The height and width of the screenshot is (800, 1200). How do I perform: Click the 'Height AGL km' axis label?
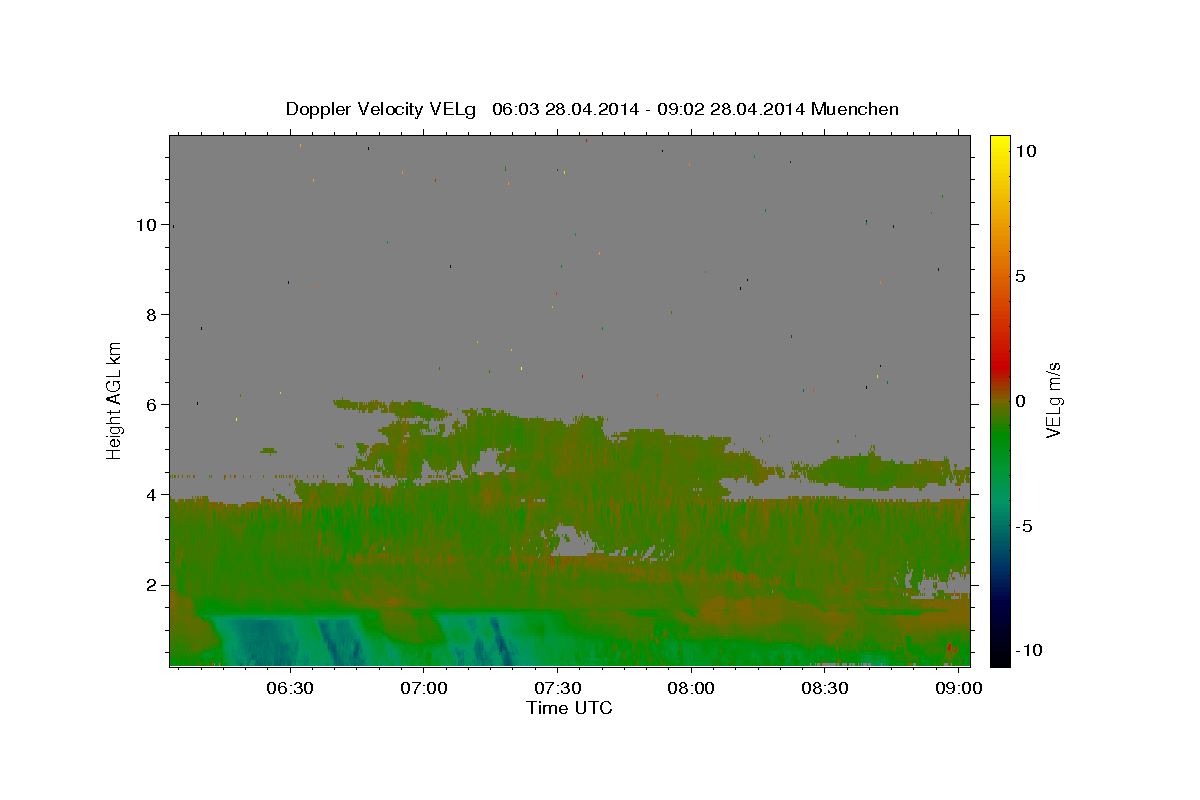114,400
